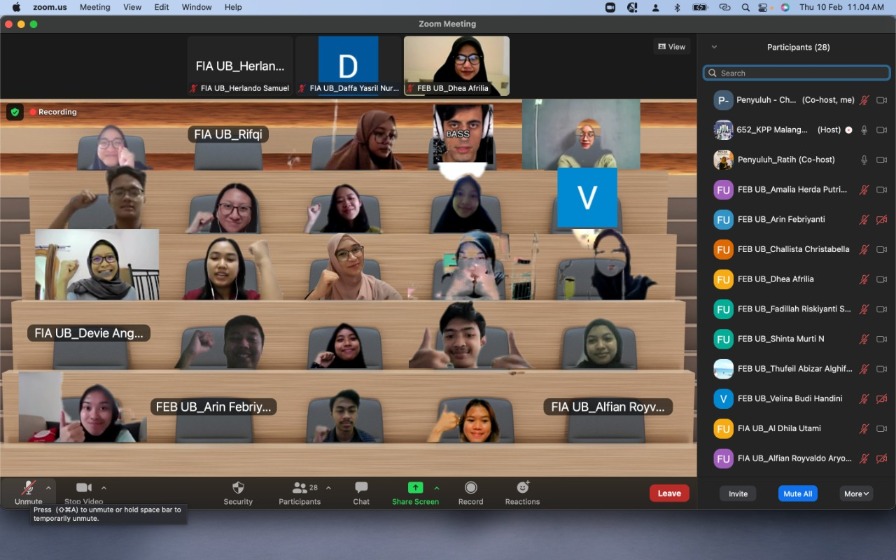
Task: Open the Meeting menu in menu bar
Action: point(95,7)
